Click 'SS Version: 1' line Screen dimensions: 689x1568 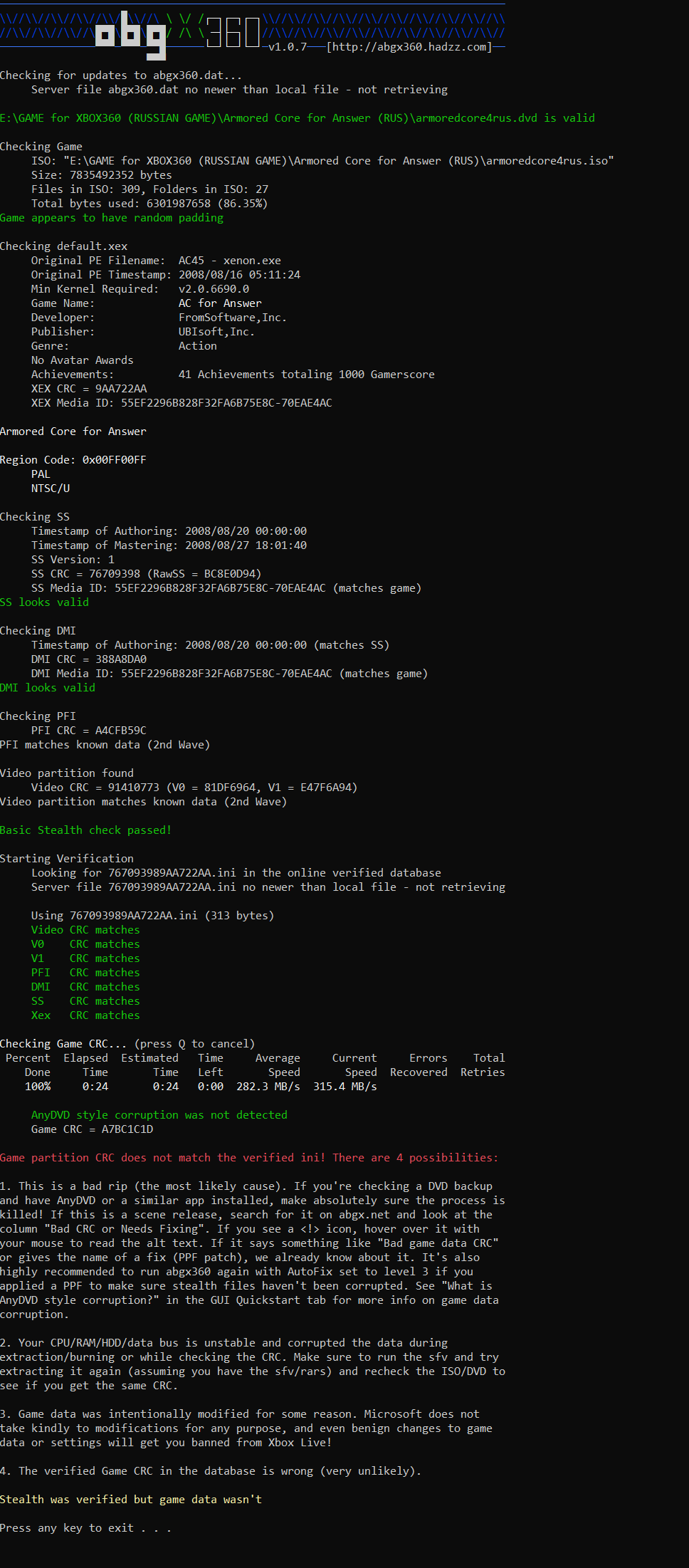click(73, 560)
